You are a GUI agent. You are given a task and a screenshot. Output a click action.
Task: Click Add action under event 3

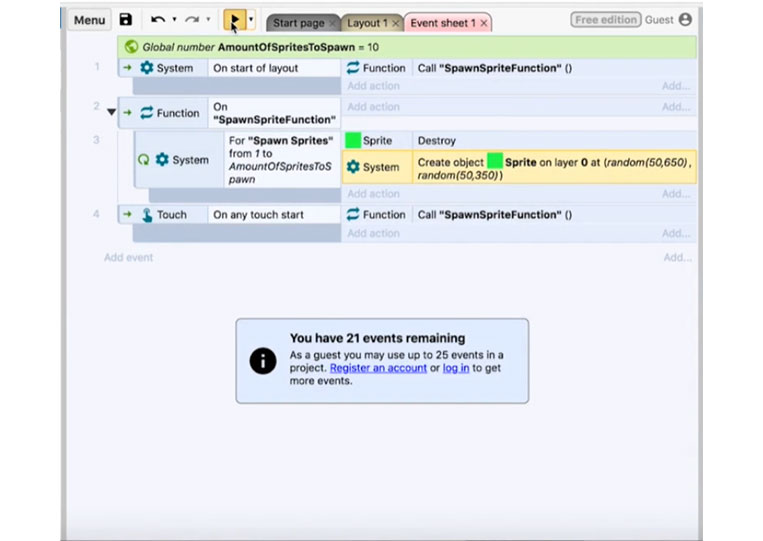(x=373, y=194)
